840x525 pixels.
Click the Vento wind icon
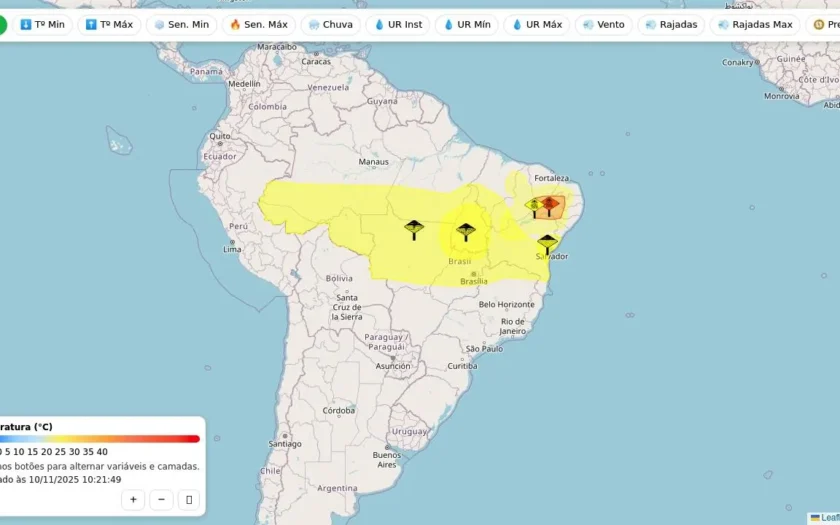click(x=588, y=25)
